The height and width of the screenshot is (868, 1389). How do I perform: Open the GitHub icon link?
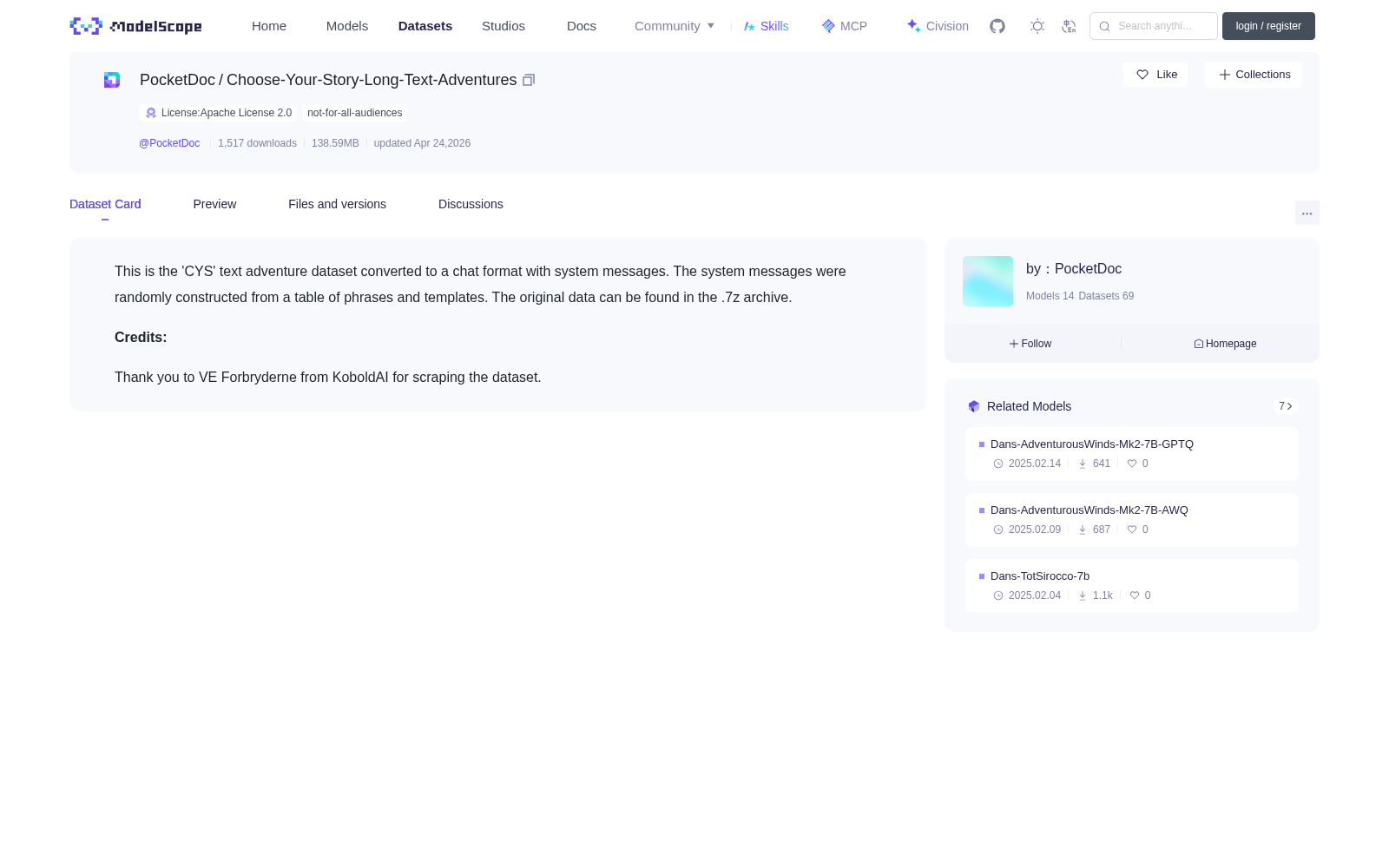point(997,26)
